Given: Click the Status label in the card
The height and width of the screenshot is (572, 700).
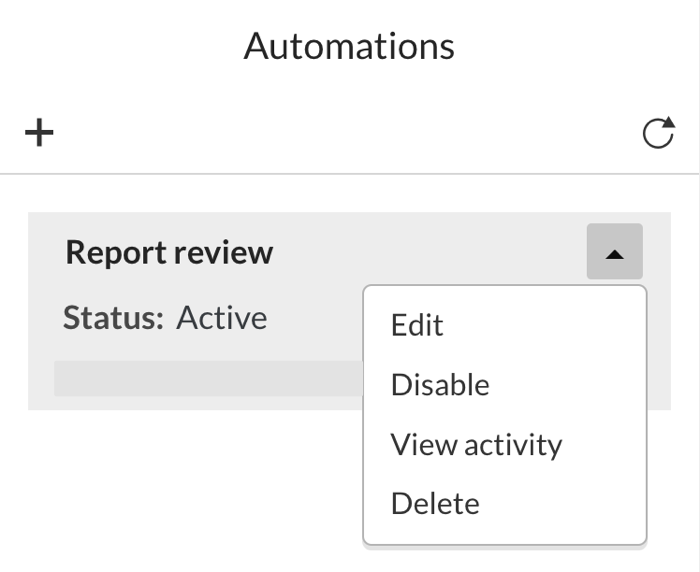Looking at the screenshot, I should [x=113, y=318].
